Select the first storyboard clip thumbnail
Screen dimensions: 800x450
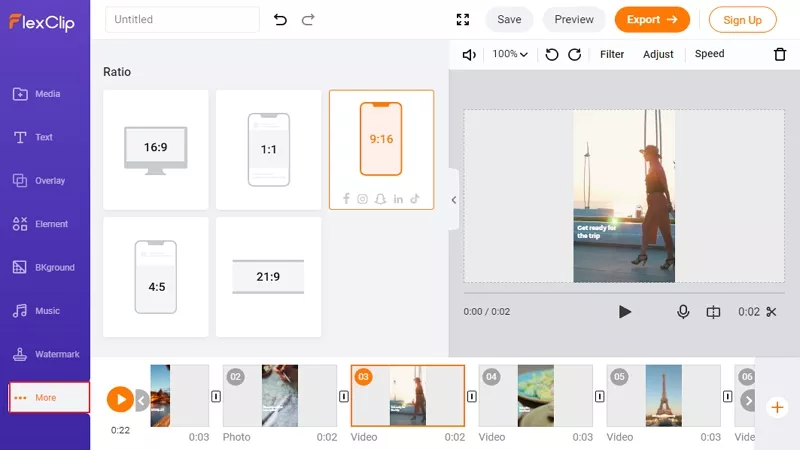pos(180,395)
